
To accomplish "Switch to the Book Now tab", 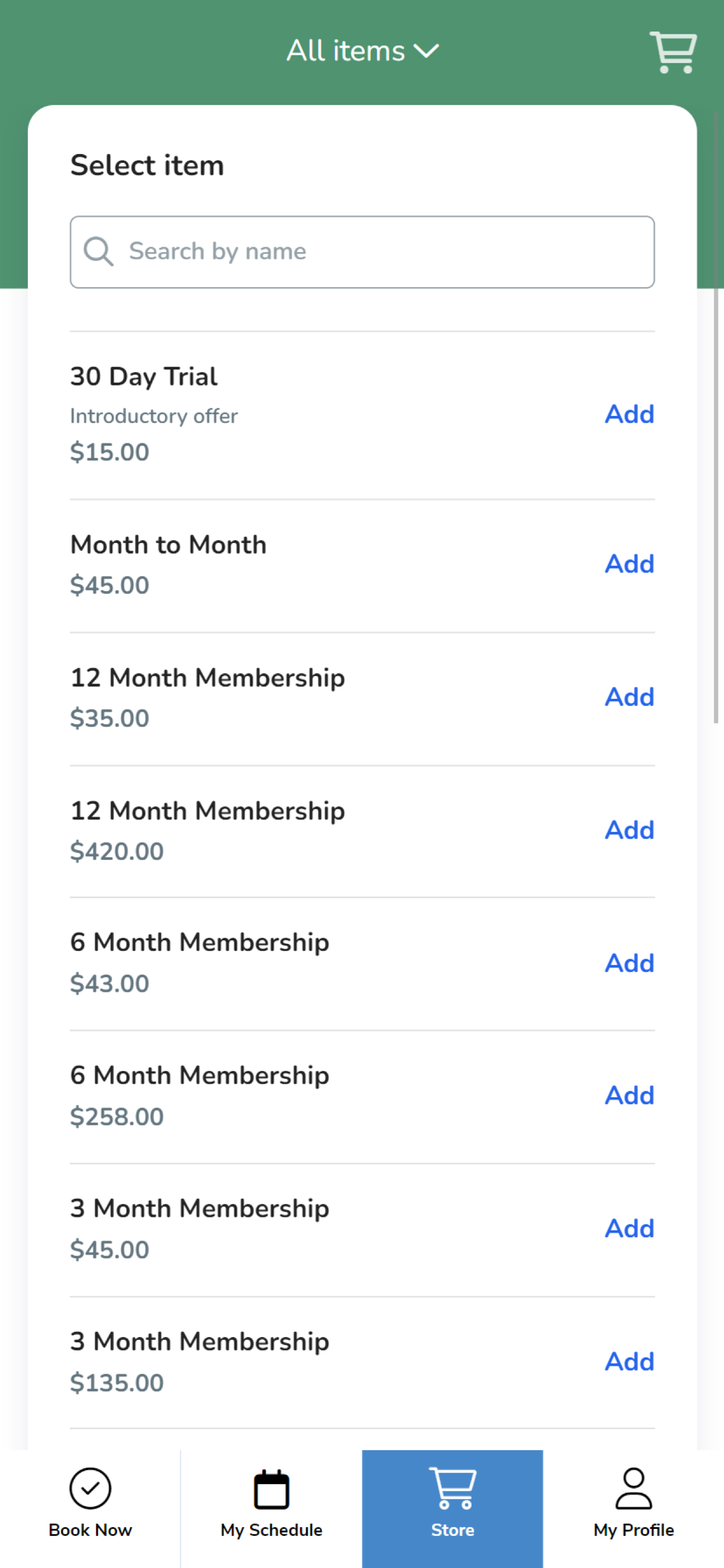I will (90, 1508).
